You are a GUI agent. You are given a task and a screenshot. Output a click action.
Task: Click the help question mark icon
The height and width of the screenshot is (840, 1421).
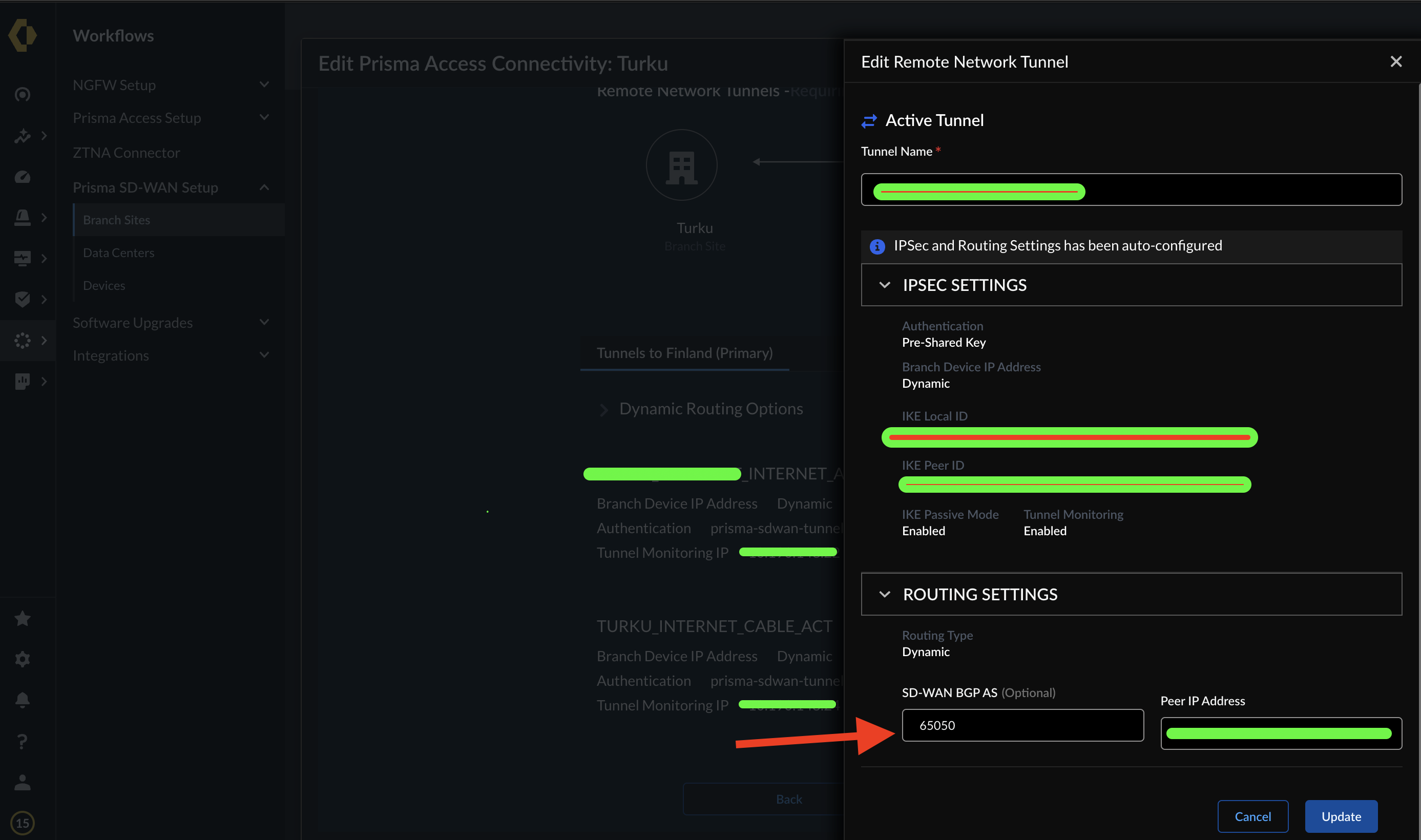tap(22, 741)
